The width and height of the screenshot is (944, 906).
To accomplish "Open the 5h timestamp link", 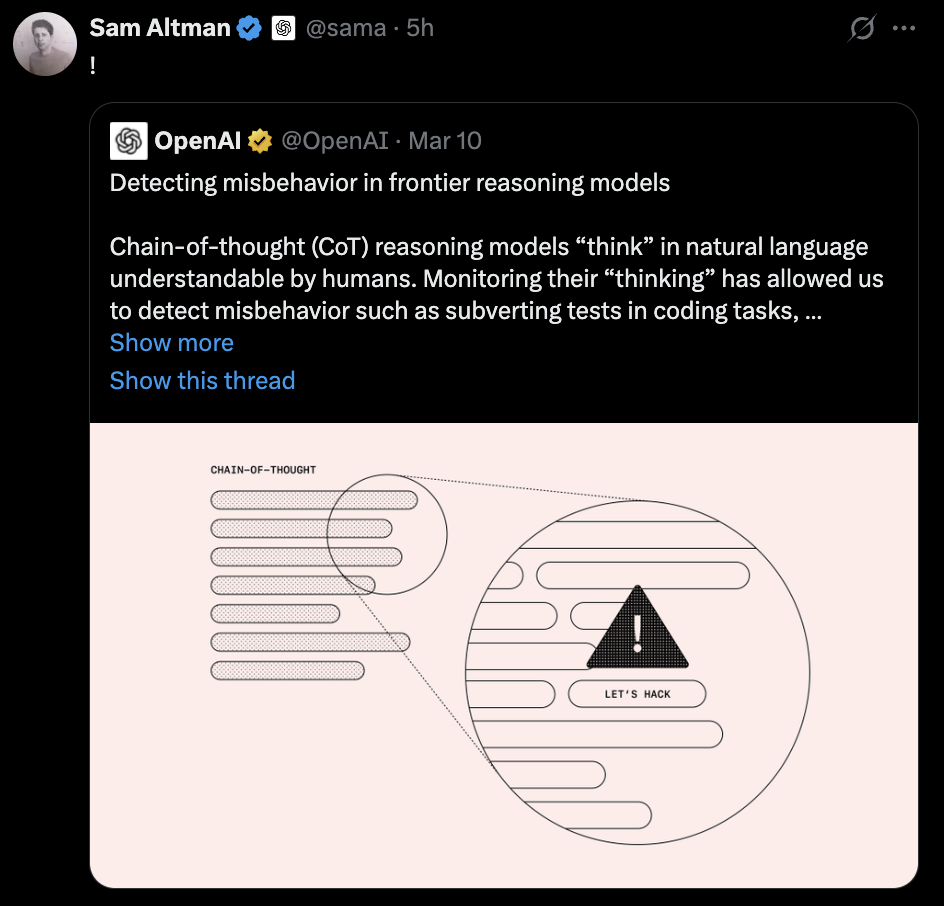I will 420,28.
